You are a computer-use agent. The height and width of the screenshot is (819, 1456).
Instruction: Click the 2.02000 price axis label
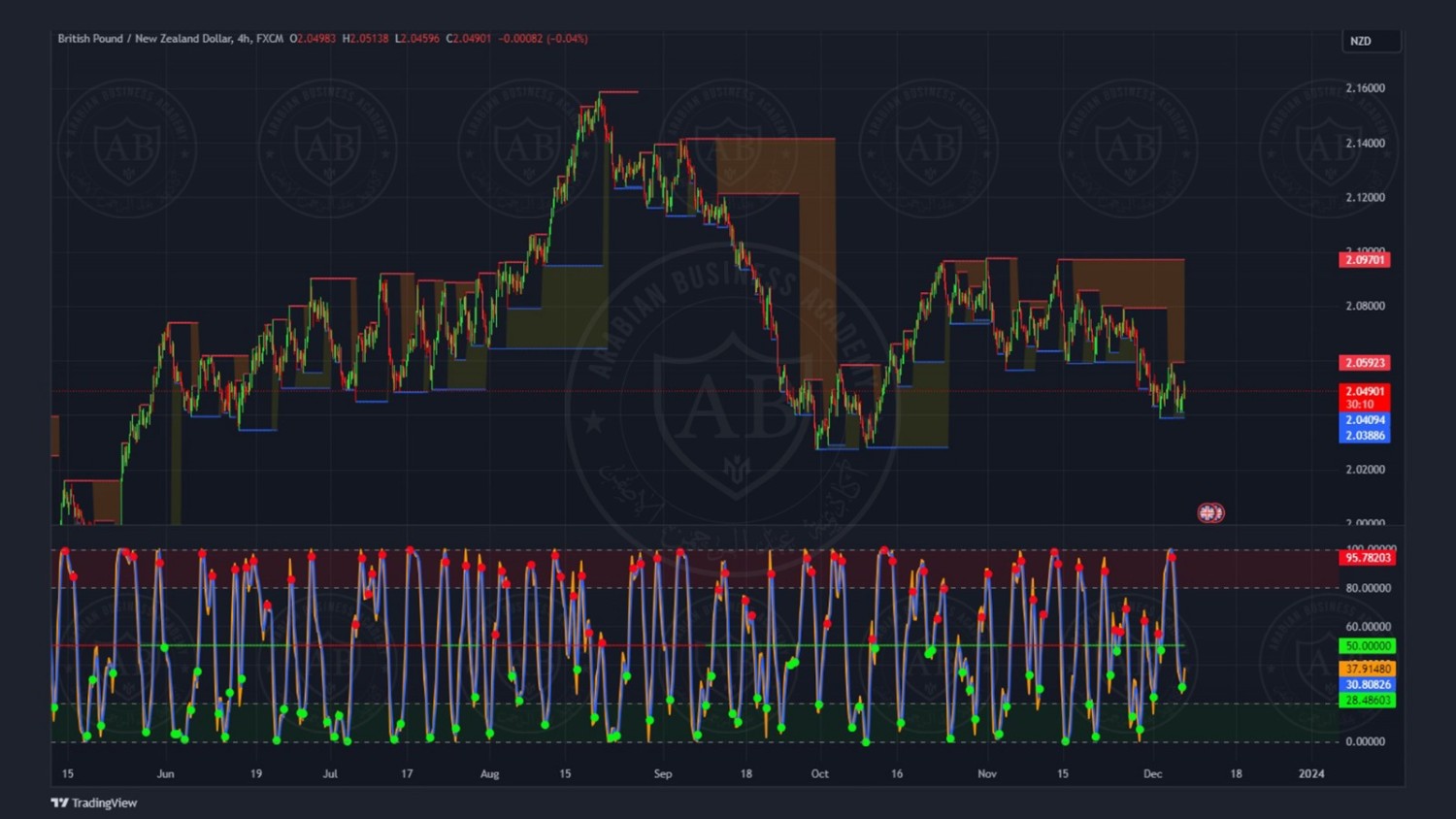(1365, 469)
